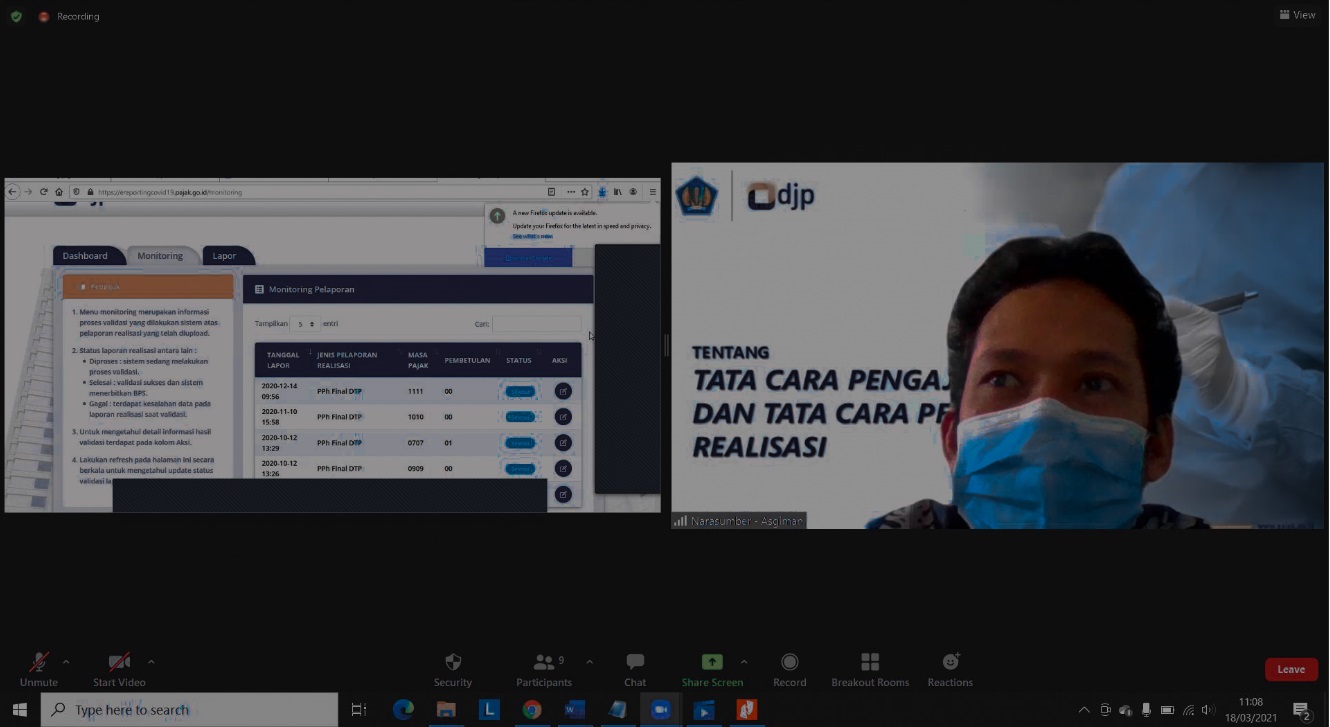The image size is (1330, 727).
Task: Click the green Share Screen icon
Action: 712,662
